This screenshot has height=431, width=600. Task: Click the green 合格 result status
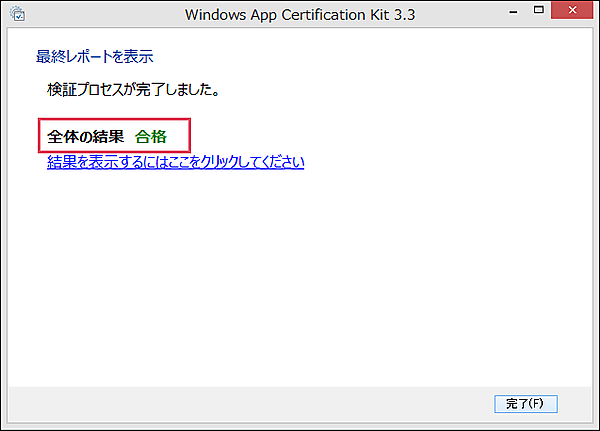tap(151, 137)
